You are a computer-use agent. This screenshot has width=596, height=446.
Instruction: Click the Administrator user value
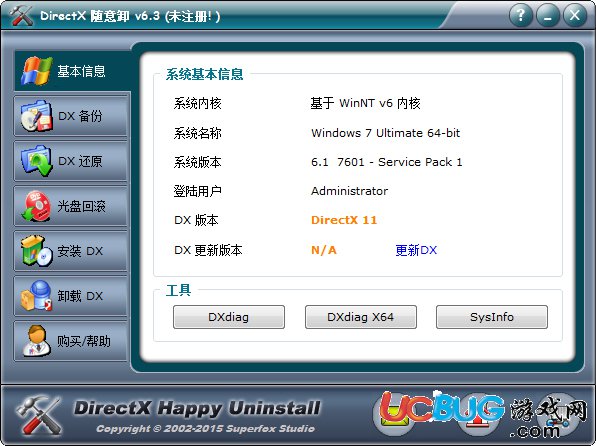(350, 191)
